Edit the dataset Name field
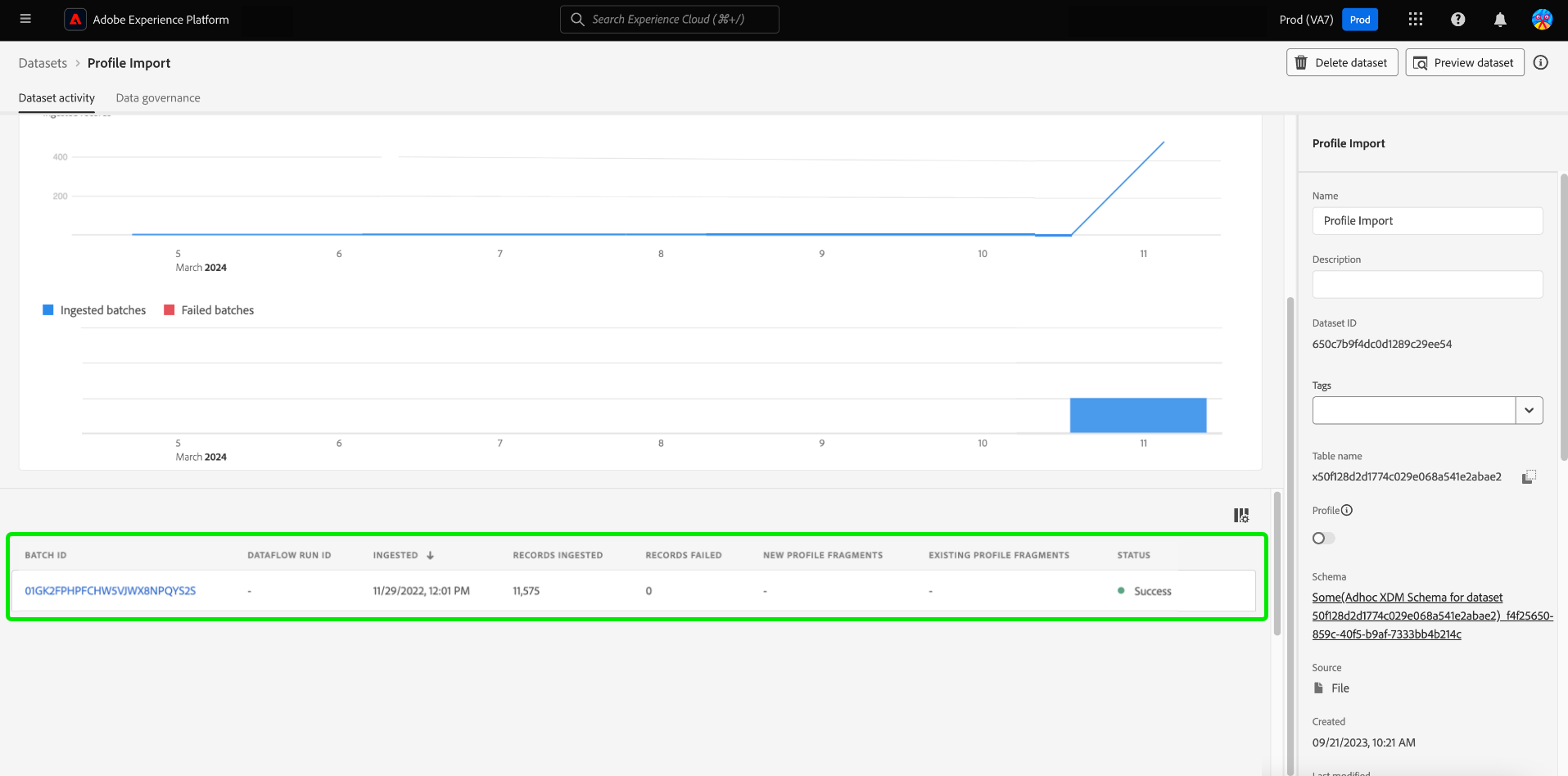 (1427, 221)
